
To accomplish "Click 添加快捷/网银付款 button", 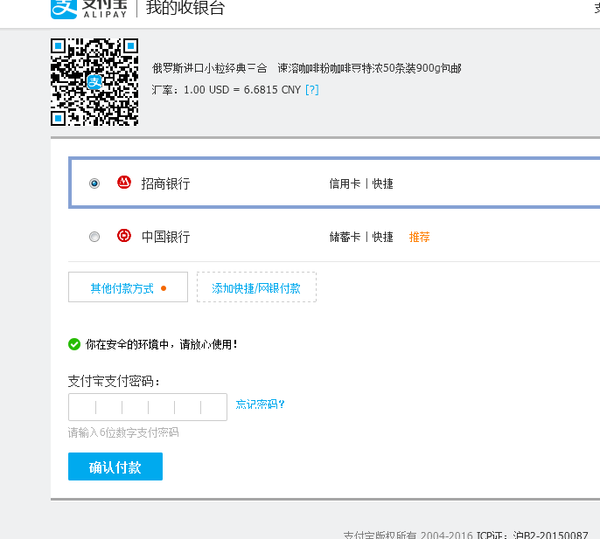I will coord(257,287).
